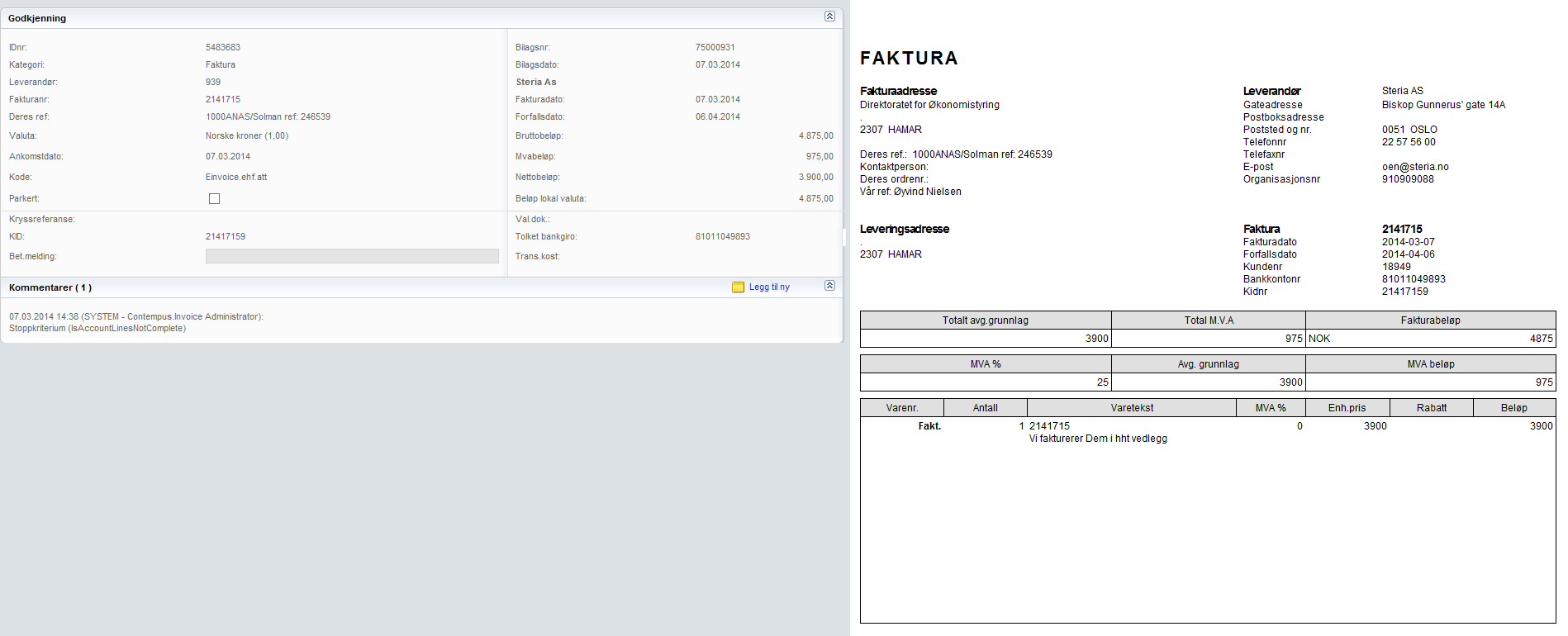This screenshot has width=1568, height=636.
Task: Click line text Vi fakturerer Dem i hht vedlegg
Action: pos(1098,439)
